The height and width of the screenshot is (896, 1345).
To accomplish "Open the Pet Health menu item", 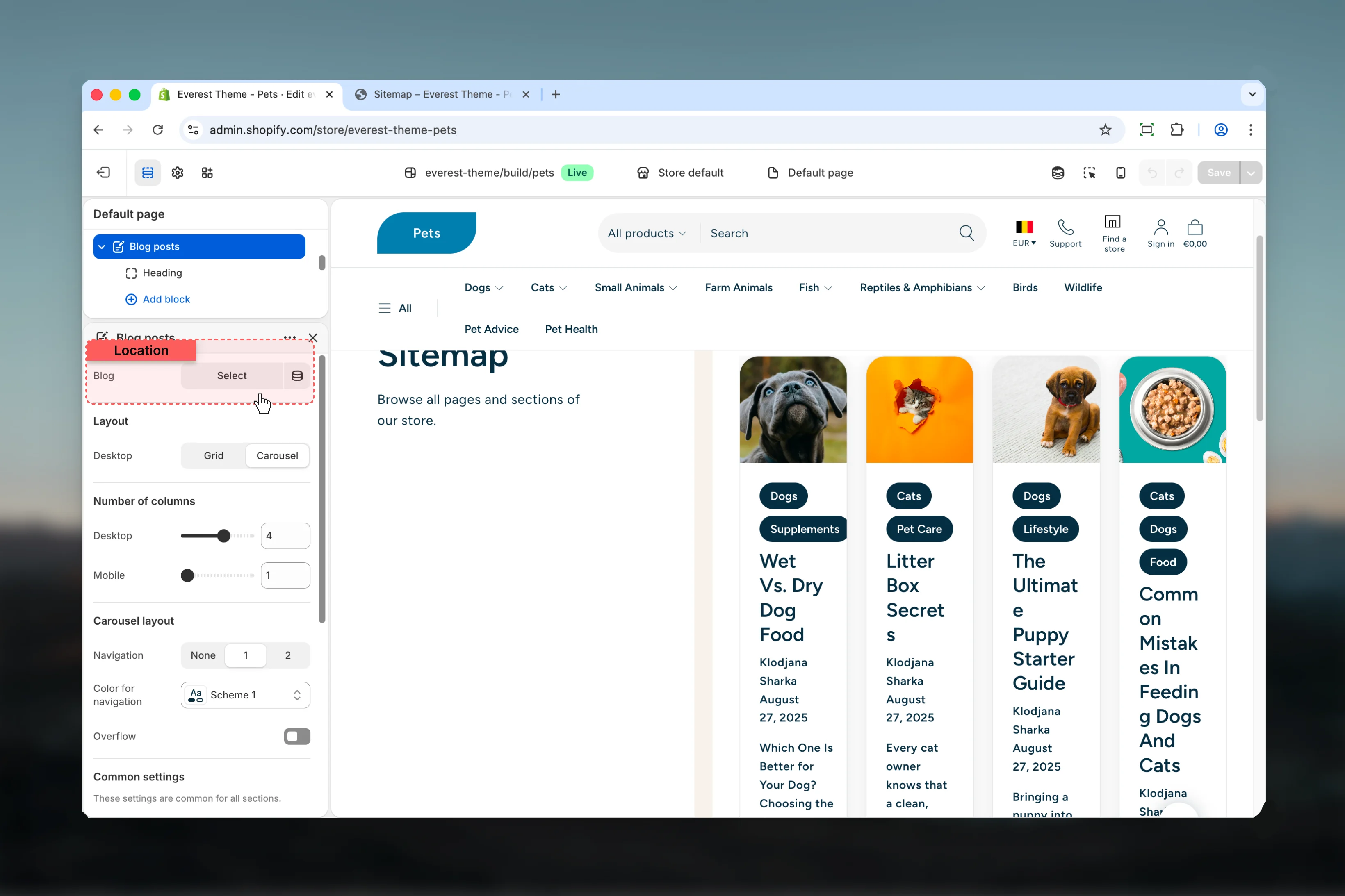I will (572, 329).
